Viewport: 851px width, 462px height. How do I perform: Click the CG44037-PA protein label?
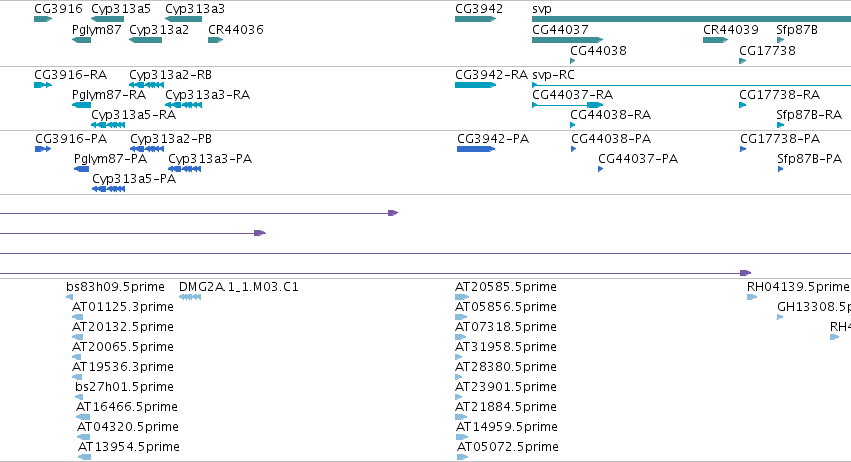pyautogui.click(x=638, y=159)
